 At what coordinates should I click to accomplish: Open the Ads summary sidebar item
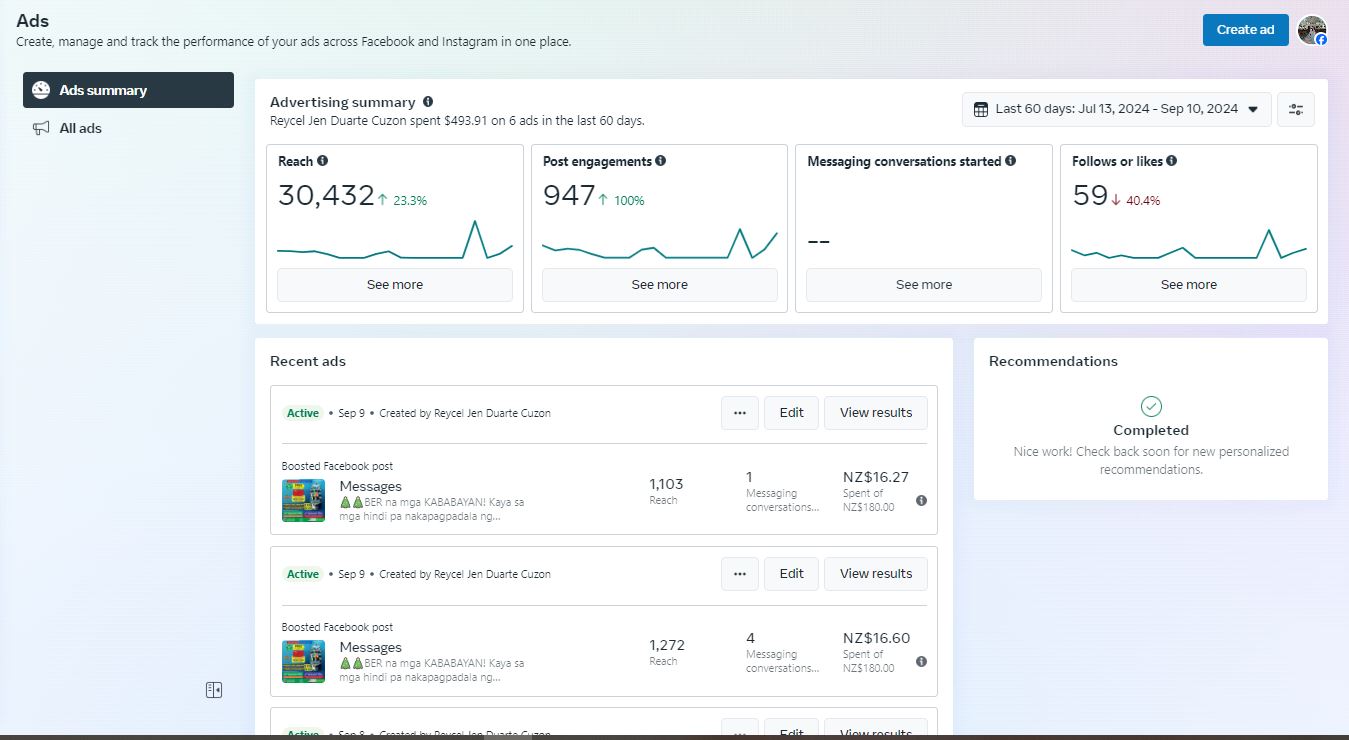coord(128,90)
